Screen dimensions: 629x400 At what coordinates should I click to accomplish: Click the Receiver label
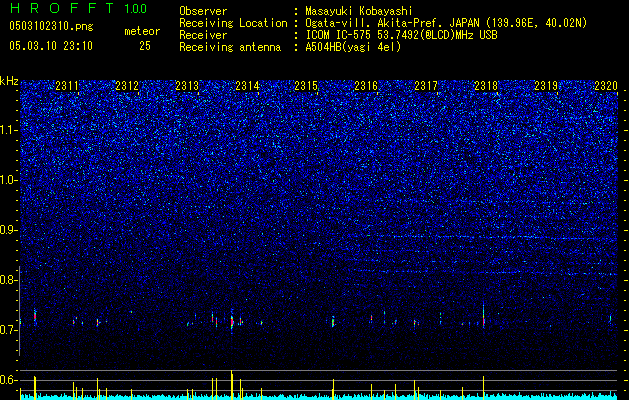[x=203, y=35]
